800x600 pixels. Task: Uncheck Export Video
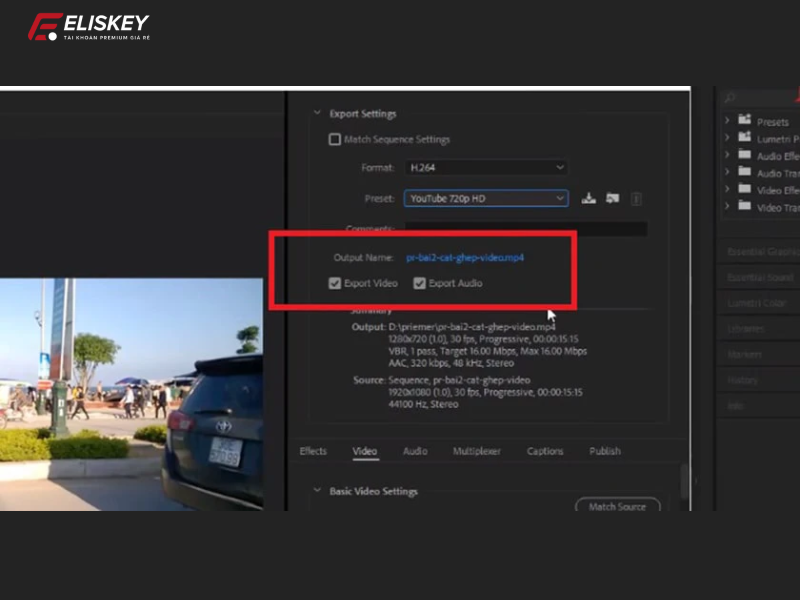point(336,283)
